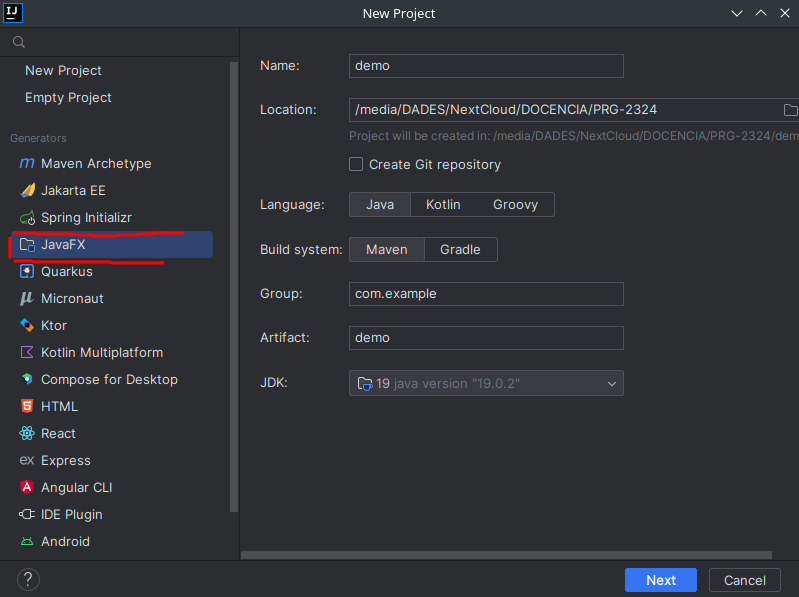The width and height of the screenshot is (799, 597).
Task: Select Empty Project entry
Action: [68, 97]
